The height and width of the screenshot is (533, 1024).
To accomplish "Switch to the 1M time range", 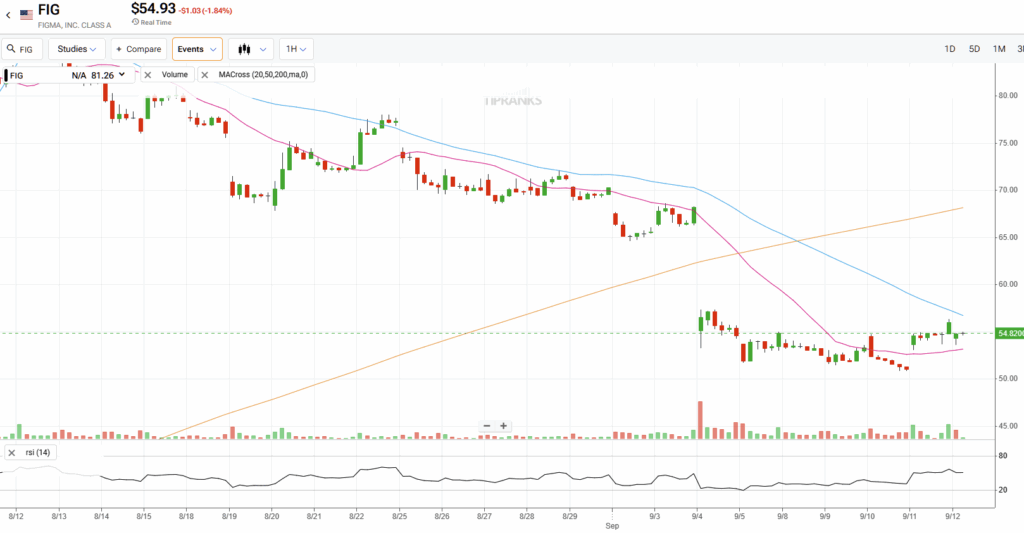I will coord(998,49).
